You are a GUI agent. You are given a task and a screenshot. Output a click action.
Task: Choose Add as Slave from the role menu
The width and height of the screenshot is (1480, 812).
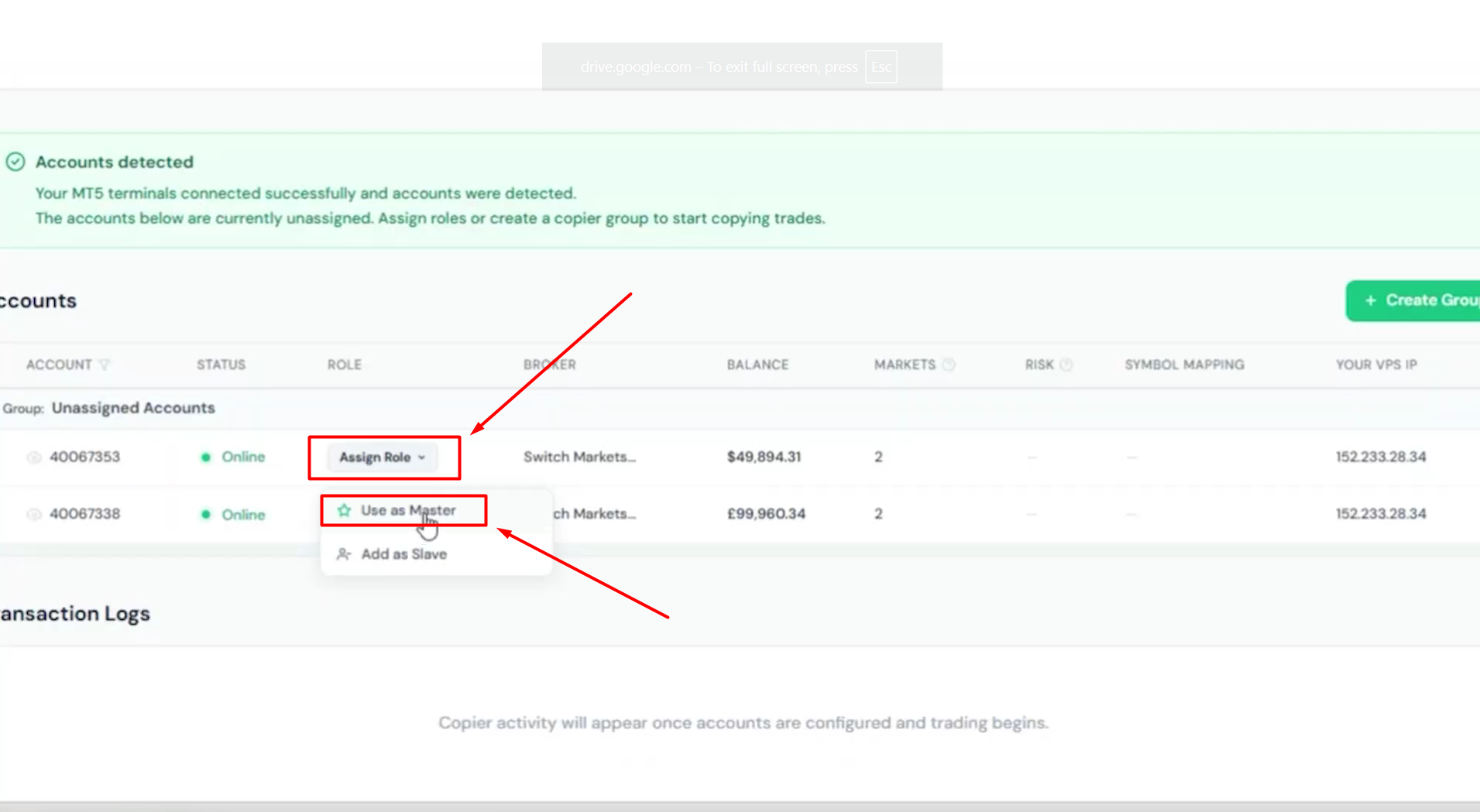pyautogui.click(x=403, y=554)
